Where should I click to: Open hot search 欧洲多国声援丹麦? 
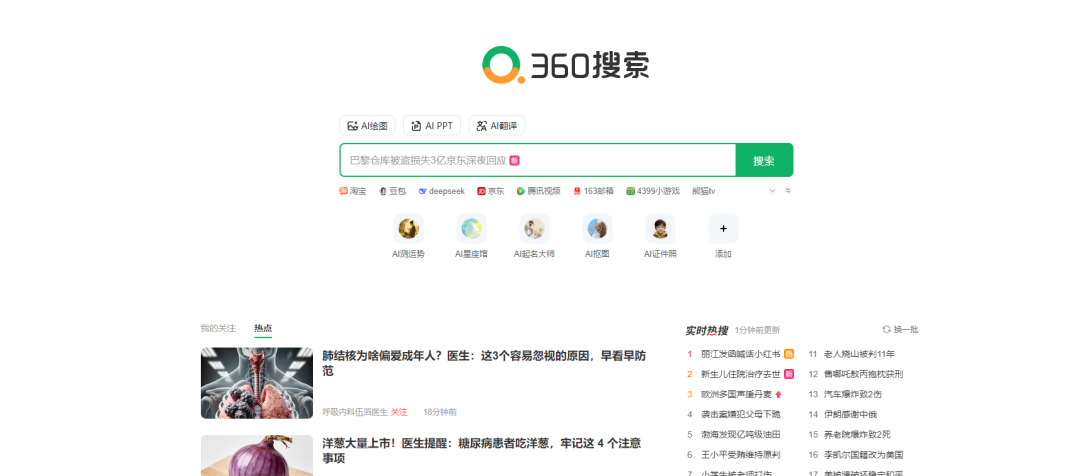point(736,394)
